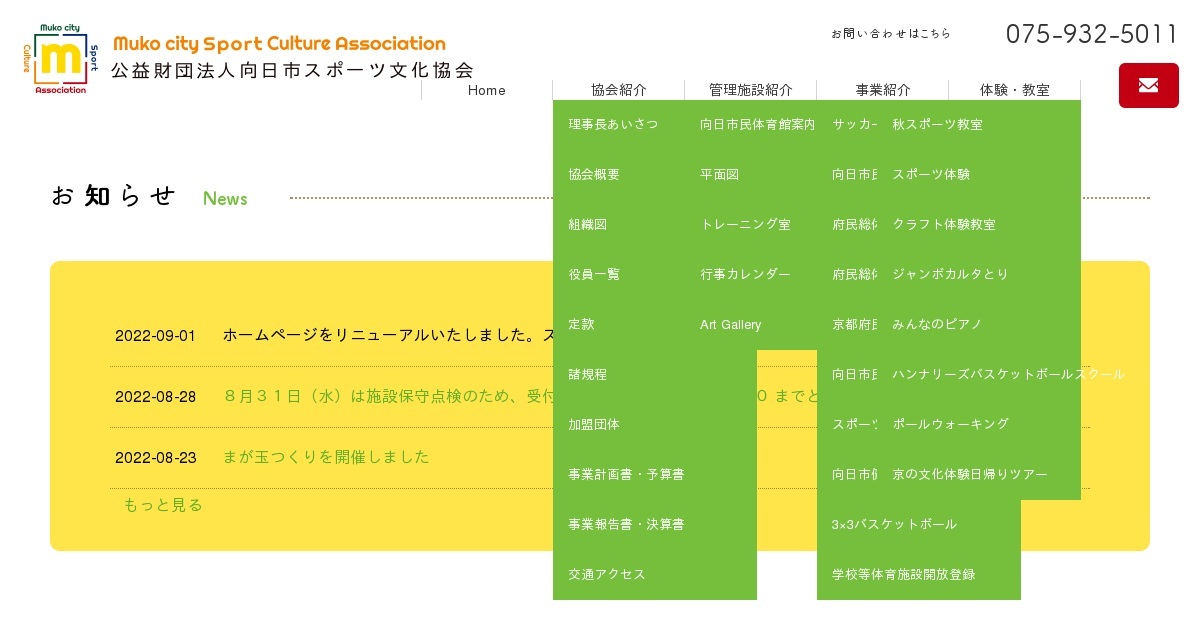Viewport: 1200px width, 632px height.
Task: Select 協会概要 menu entry
Action: click(x=594, y=174)
